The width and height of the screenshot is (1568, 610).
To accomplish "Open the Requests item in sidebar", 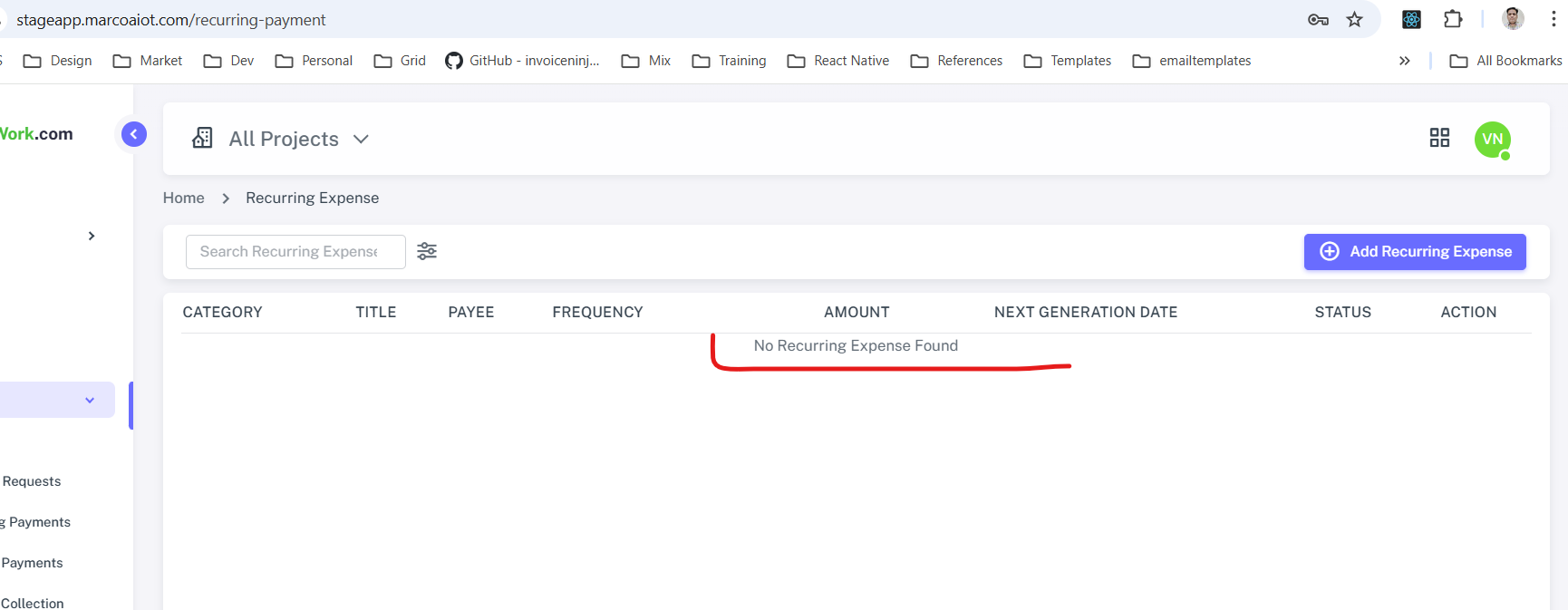I will click(32, 481).
